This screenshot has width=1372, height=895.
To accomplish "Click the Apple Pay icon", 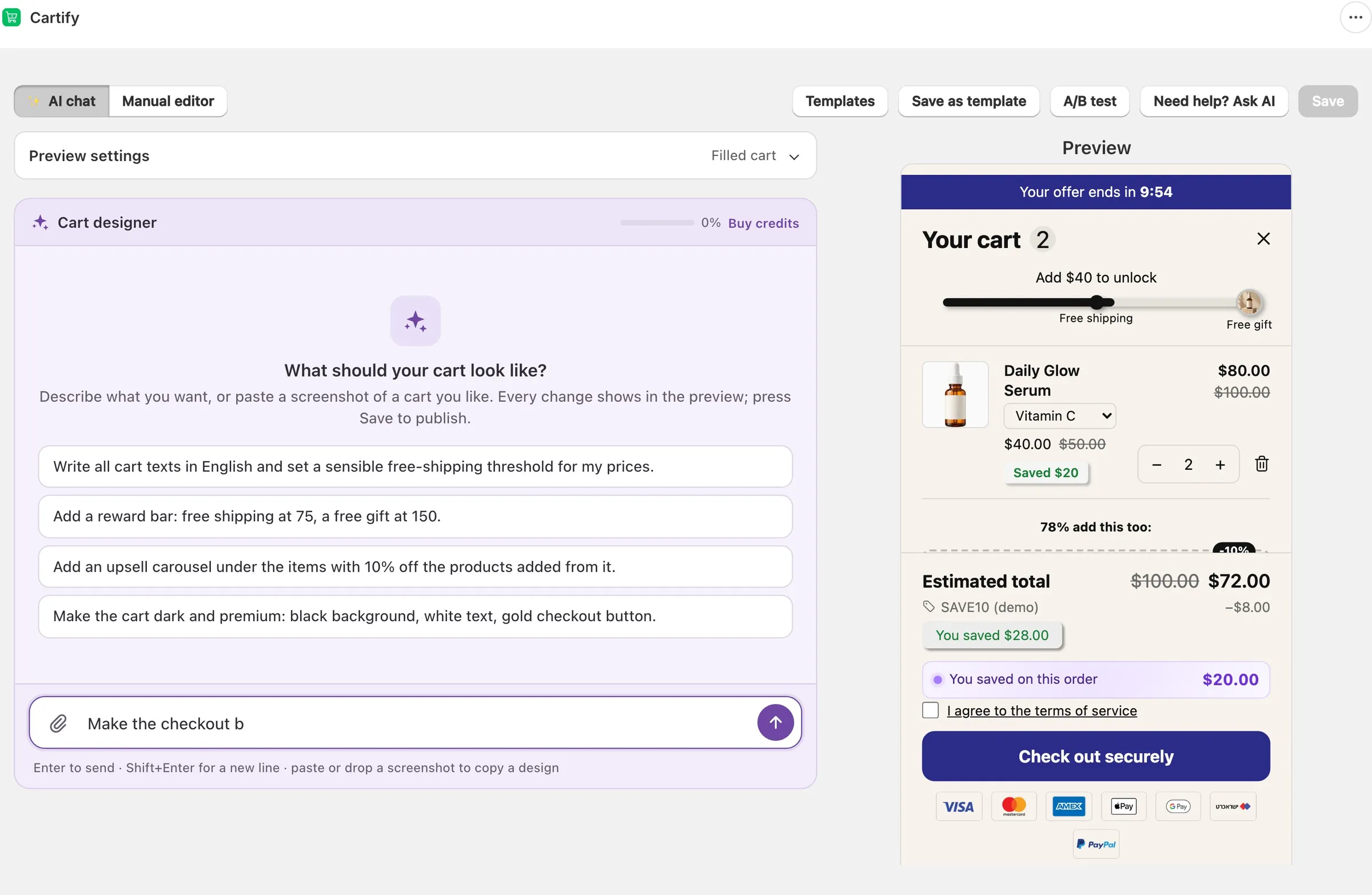I will (1123, 806).
